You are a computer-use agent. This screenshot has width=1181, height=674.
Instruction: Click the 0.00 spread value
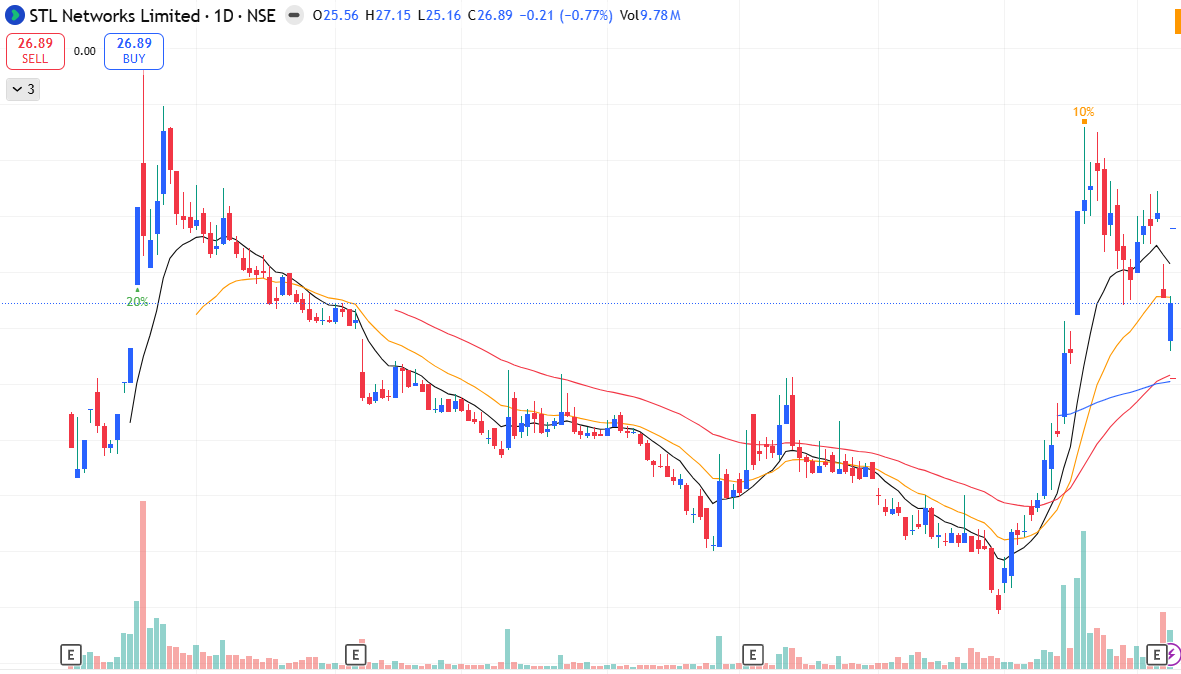(x=84, y=51)
